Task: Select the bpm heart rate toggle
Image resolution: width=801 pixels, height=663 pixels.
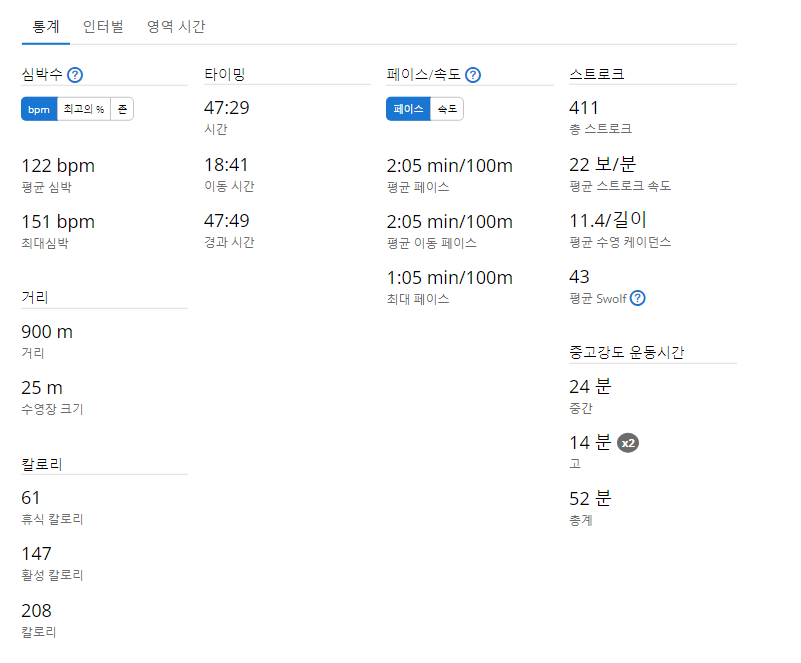Action: point(39,109)
